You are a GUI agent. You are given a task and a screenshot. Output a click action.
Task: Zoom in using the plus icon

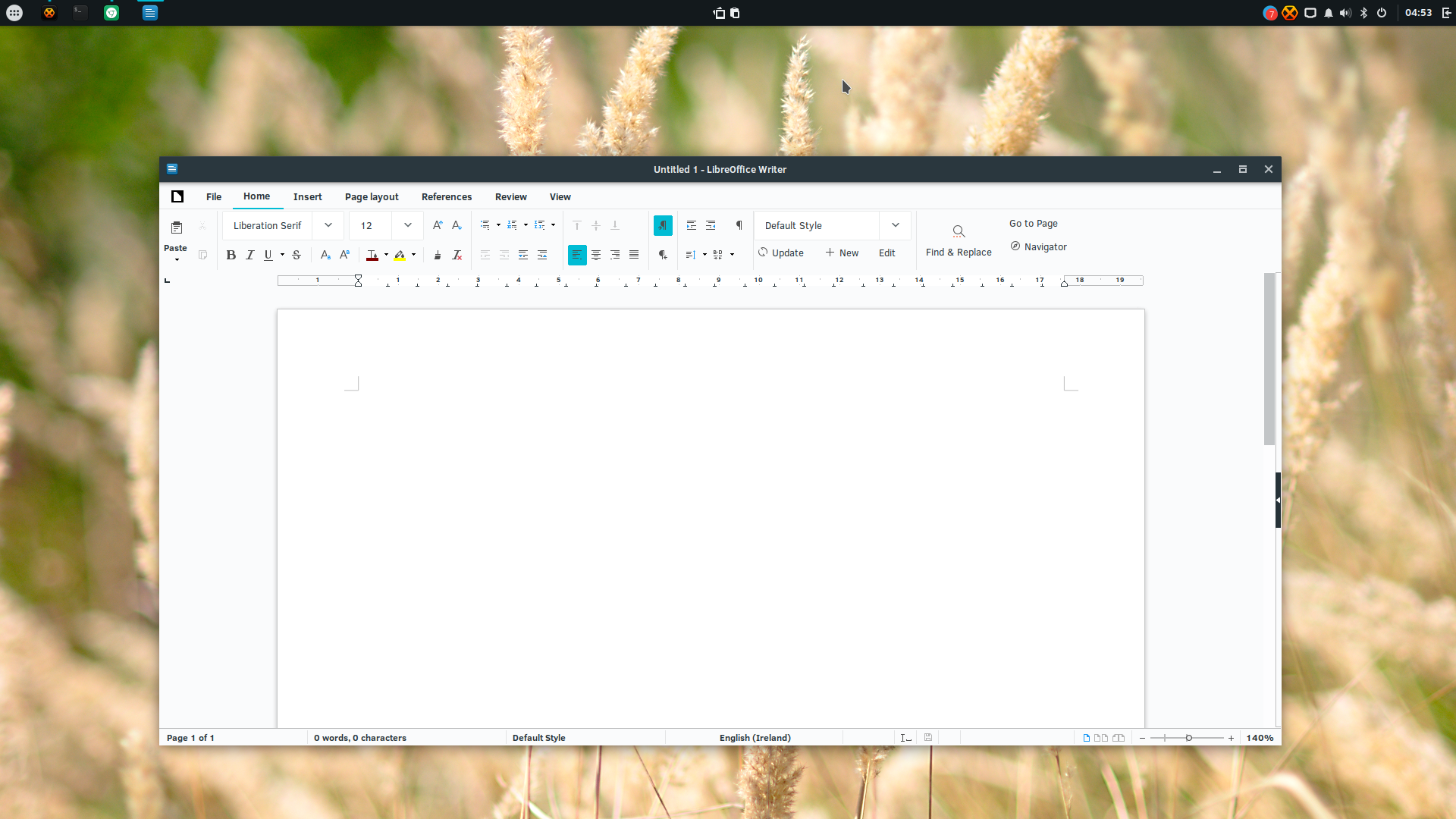click(1231, 738)
